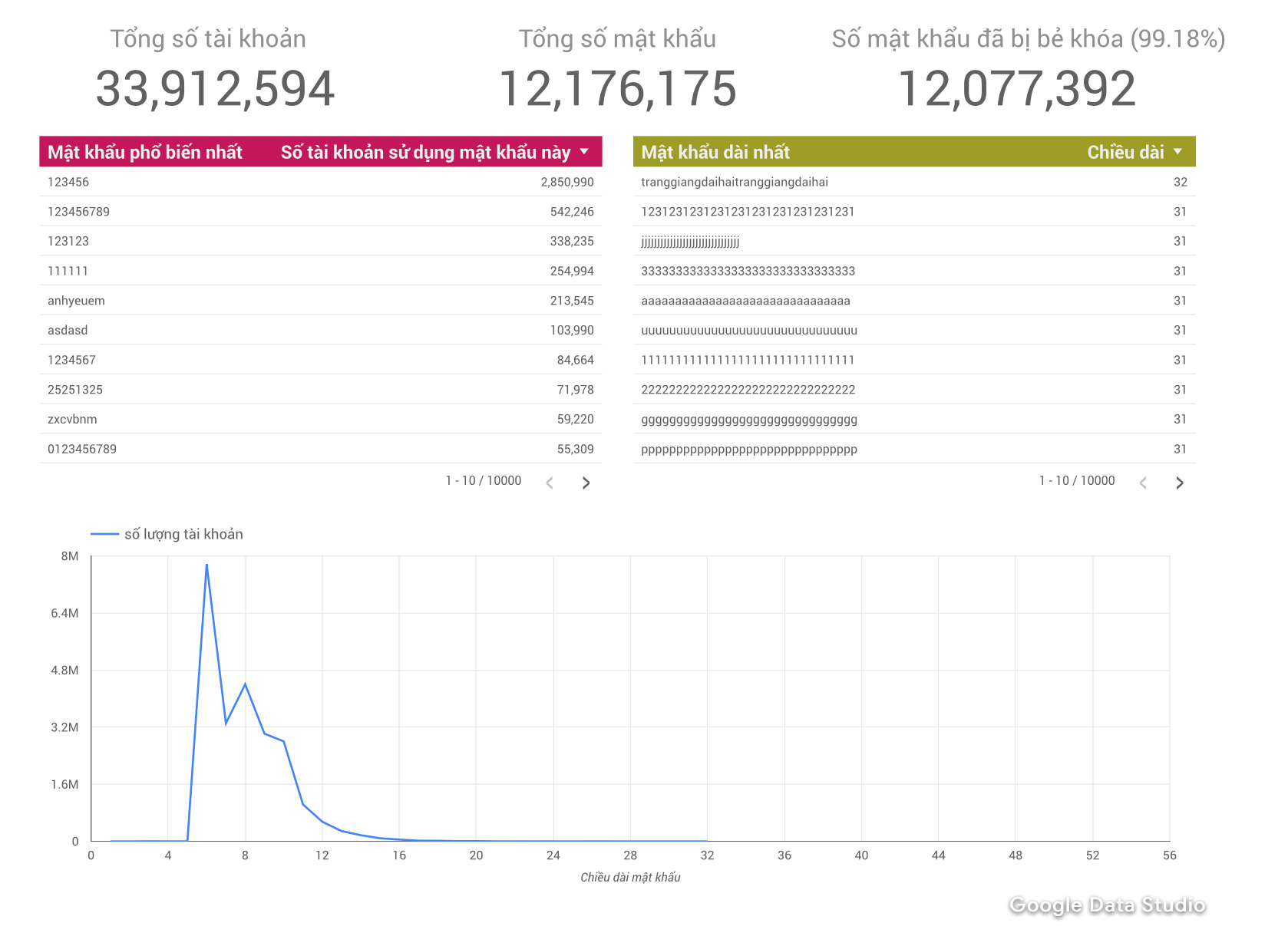Image resolution: width=1288 pixels, height=936 pixels.
Task: Click the 'Tổng số tài khoản' label
Action: coord(208,38)
